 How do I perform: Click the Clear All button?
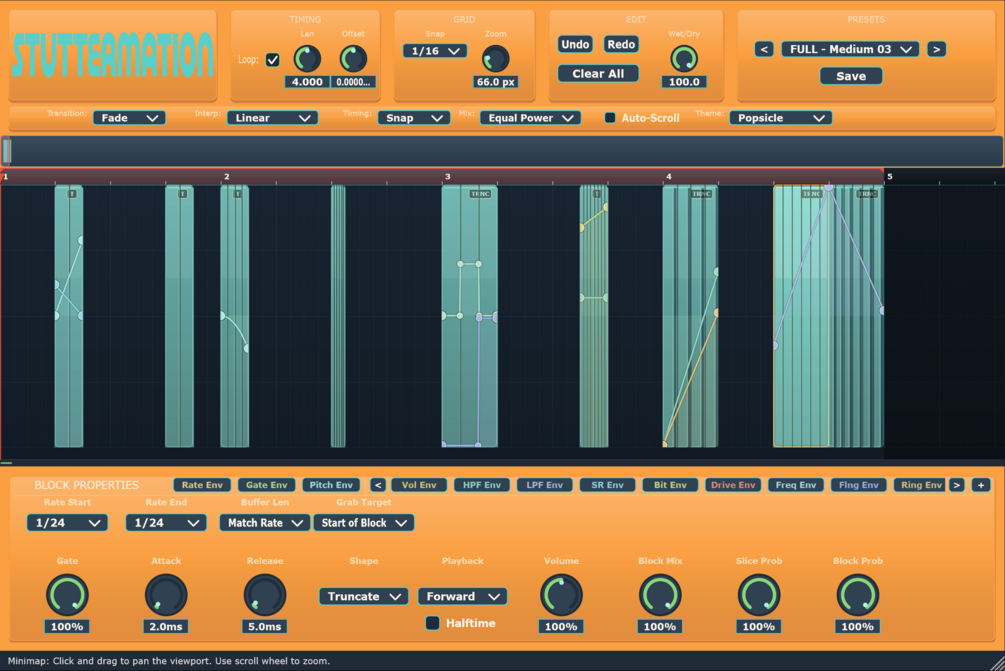coord(598,74)
